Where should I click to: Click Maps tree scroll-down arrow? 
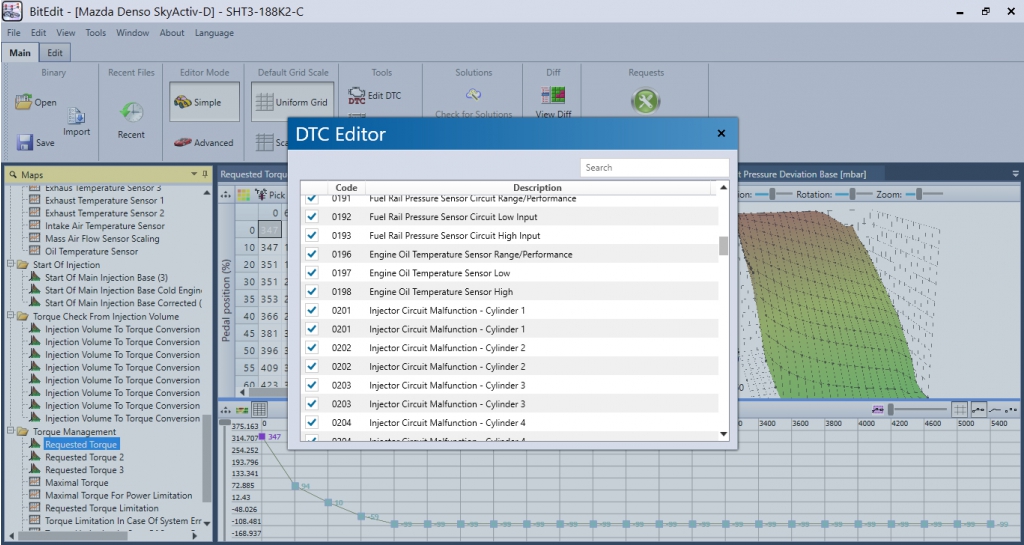click(207, 523)
